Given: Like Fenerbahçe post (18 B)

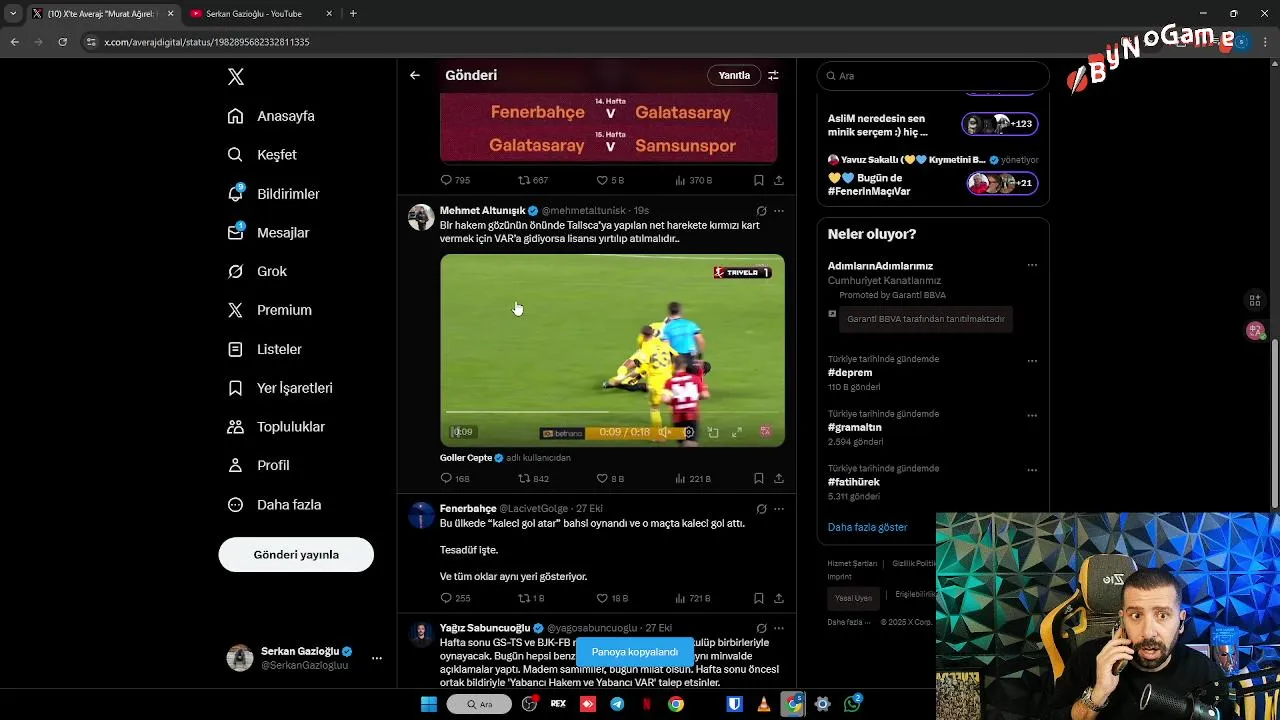Looking at the screenshot, I should (x=612, y=598).
